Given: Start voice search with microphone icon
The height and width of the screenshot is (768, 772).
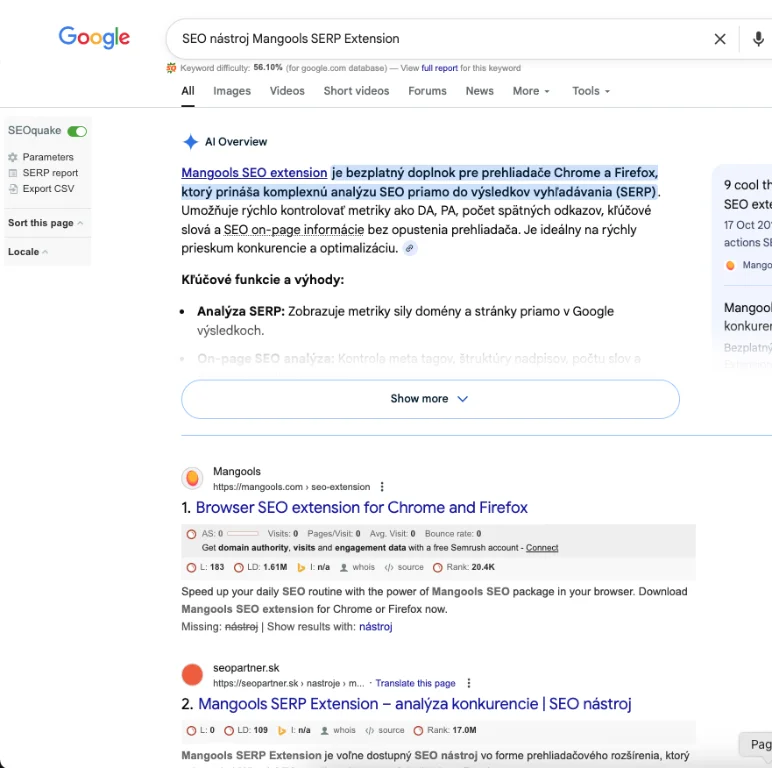Looking at the screenshot, I should (757, 39).
